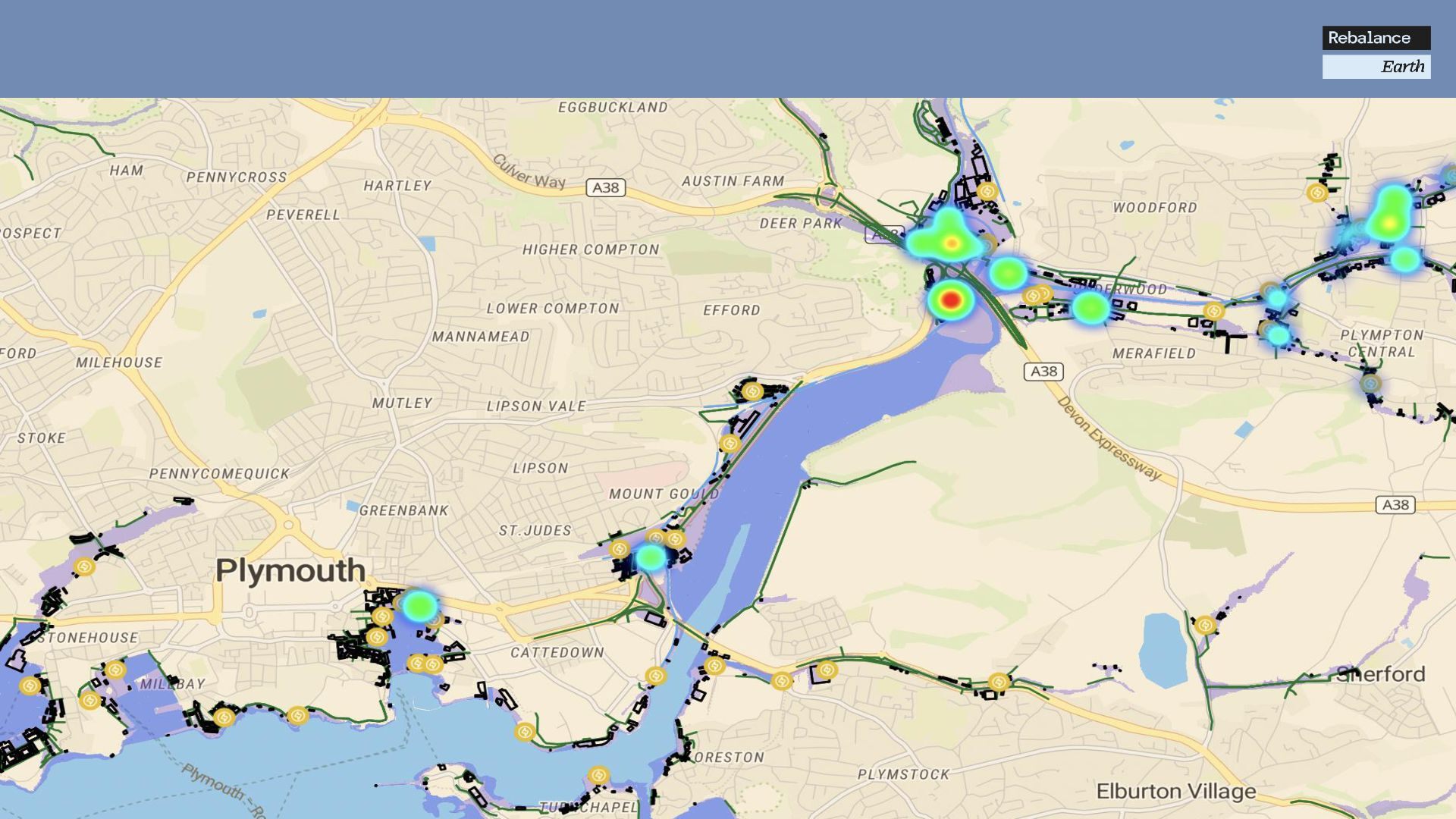Click the A38 shield above Devon Expressway label
The width and height of the screenshot is (1456, 819).
[1043, 372]
